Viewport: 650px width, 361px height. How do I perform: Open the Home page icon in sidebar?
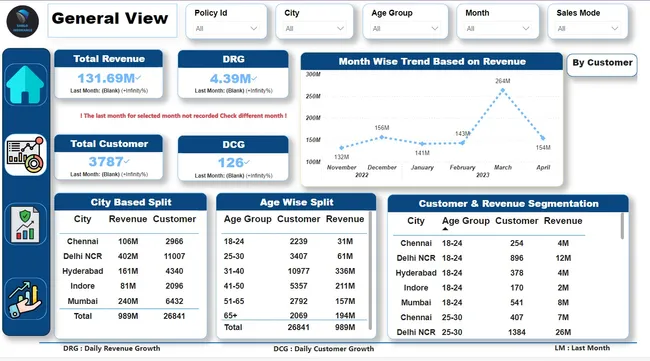click(x=25, y=85)
